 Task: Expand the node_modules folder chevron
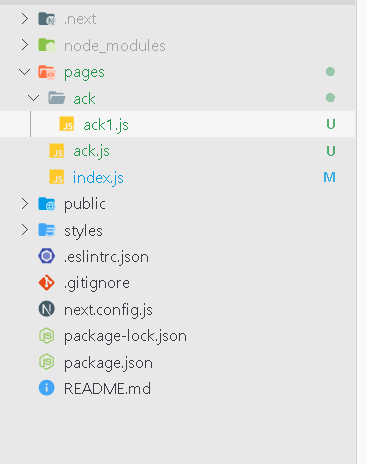[25, 45]
